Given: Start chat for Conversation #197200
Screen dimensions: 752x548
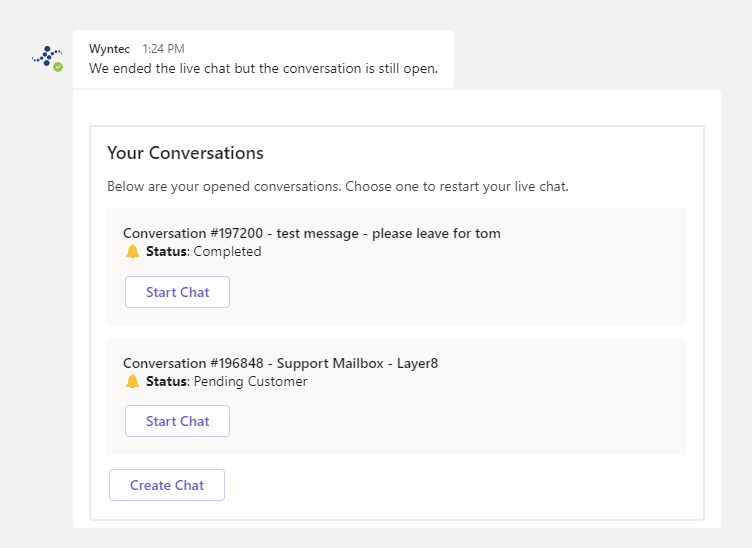Looking at the screenshot, I should pyautogui.click(x=177, y=292).
